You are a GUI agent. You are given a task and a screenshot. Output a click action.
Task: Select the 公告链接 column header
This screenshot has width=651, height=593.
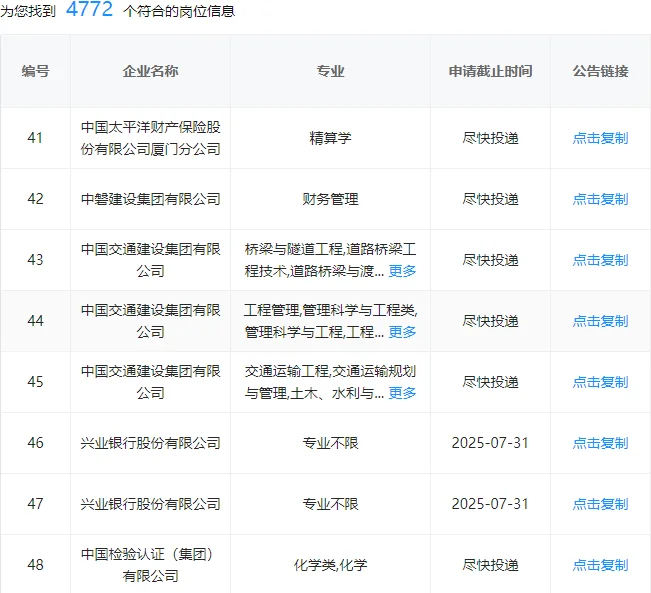(600, 71)
